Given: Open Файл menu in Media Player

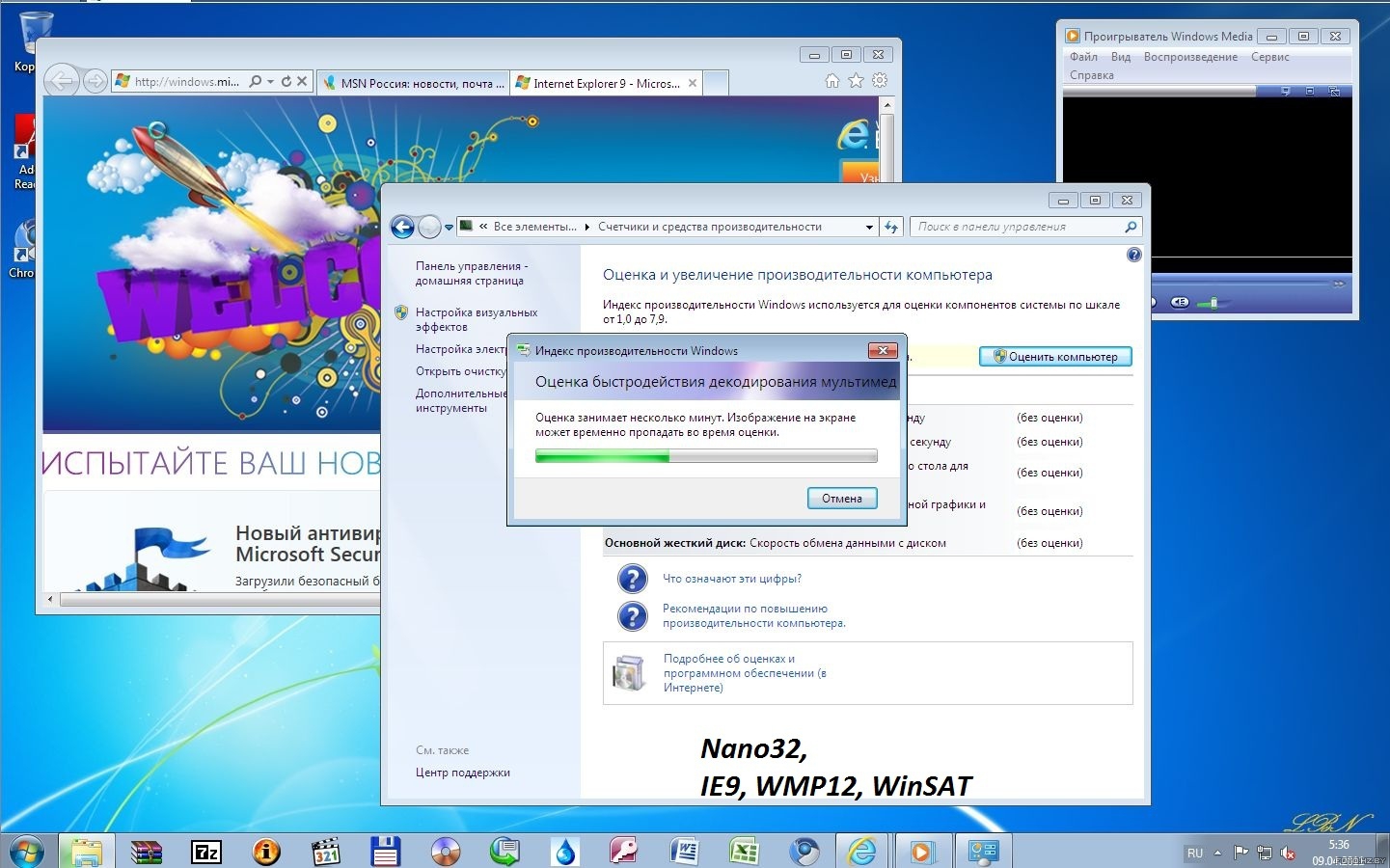Looking at the screenshot, I should (1083, 57).
